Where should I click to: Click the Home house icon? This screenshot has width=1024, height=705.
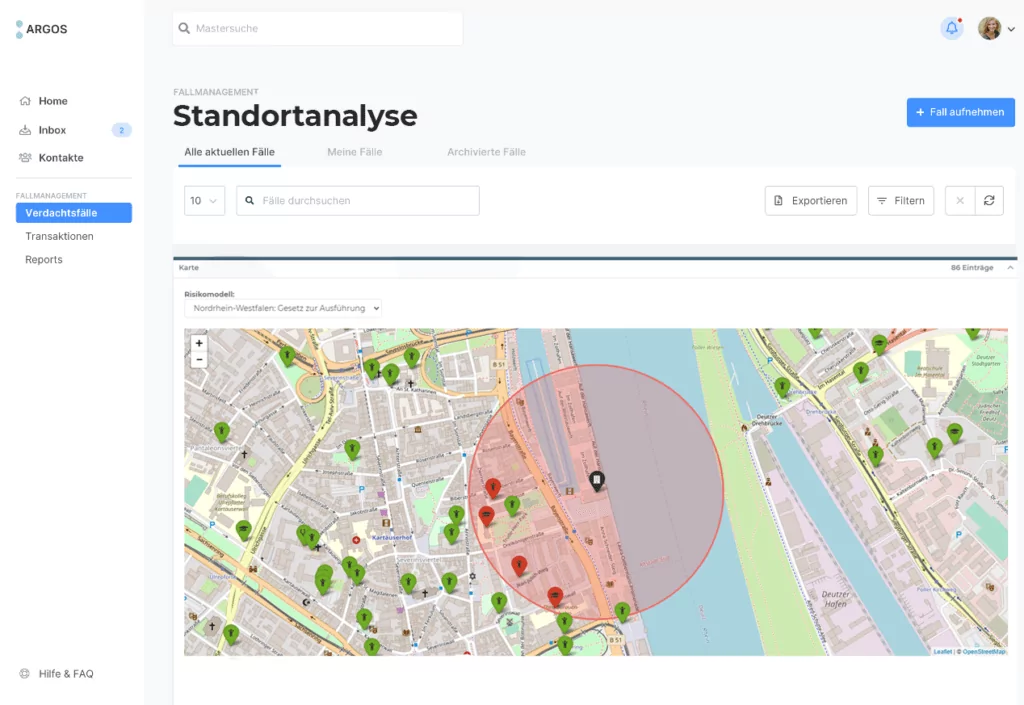tap(25, 101)
